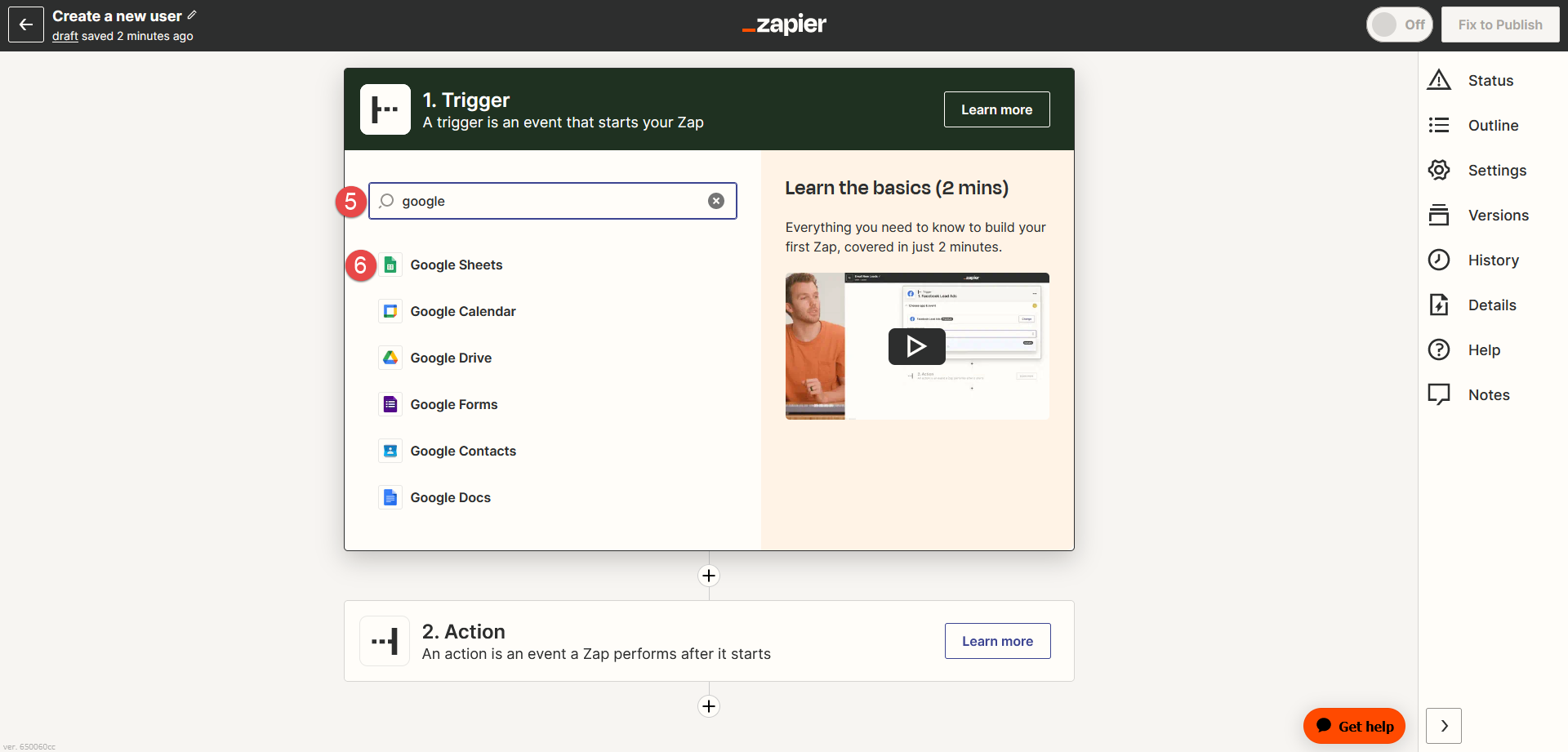Click Learn more in Trigger header

point(996,109)
